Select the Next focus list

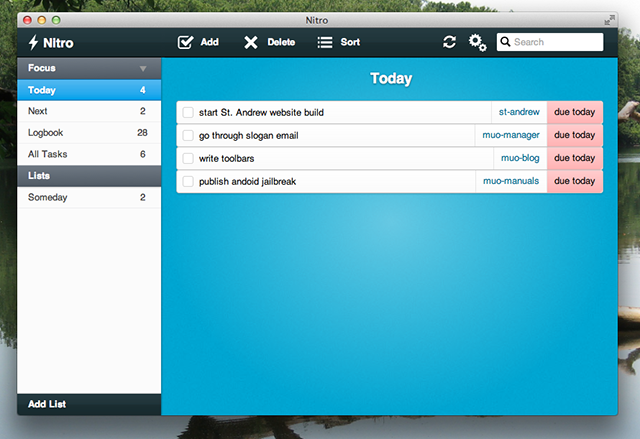click(x=89, y=111)
